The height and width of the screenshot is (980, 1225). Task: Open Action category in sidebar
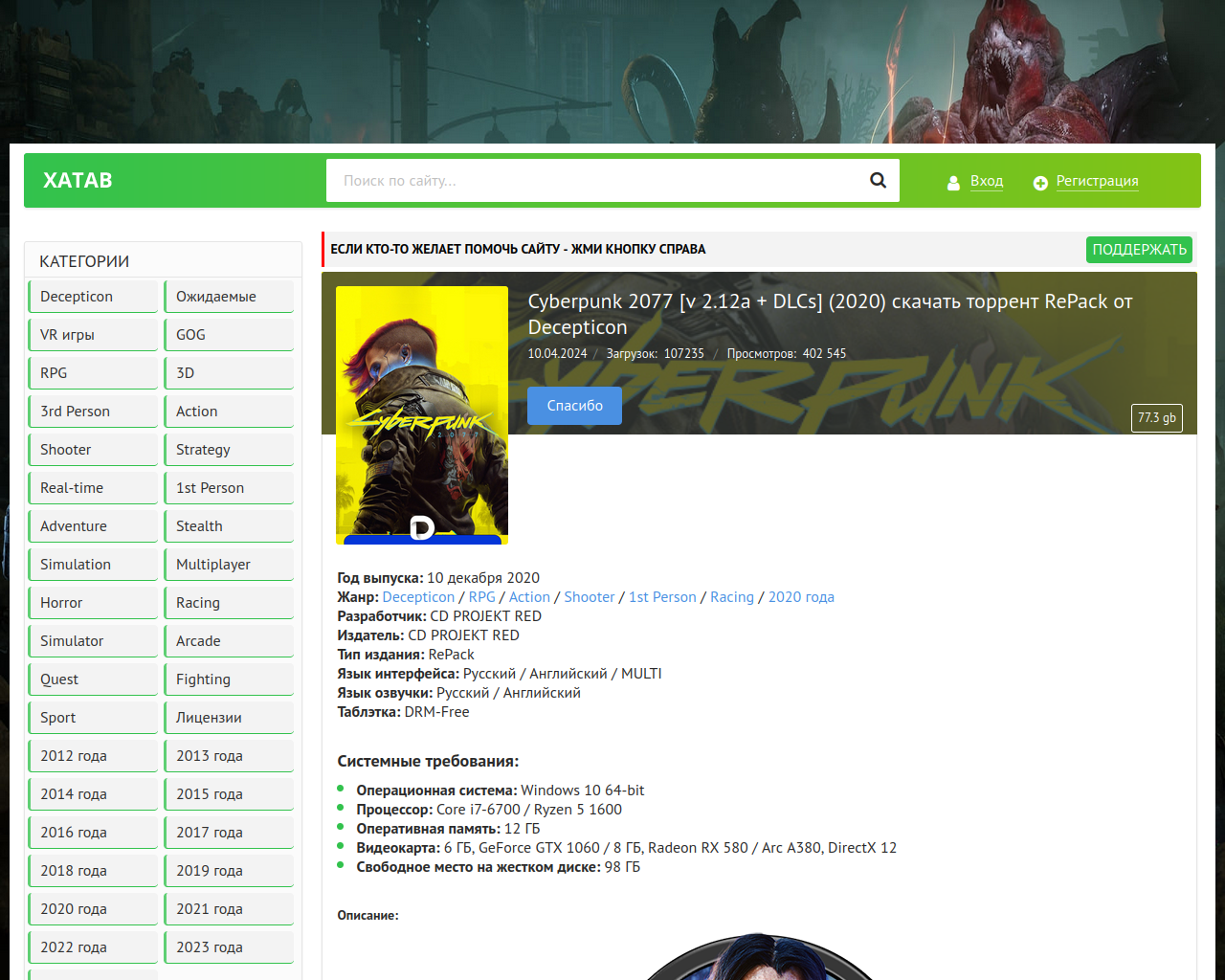coord(229,412)
